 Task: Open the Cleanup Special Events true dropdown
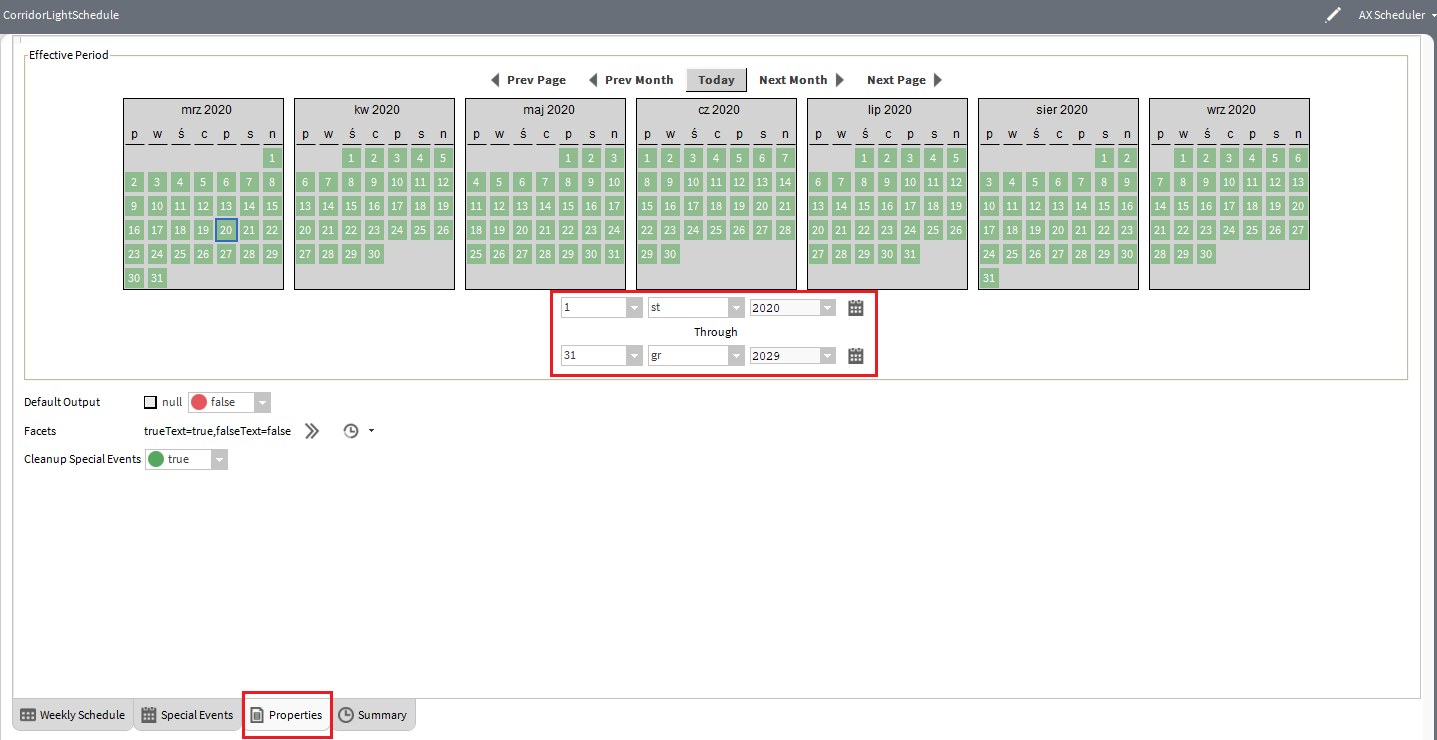[x=219, y=459]
